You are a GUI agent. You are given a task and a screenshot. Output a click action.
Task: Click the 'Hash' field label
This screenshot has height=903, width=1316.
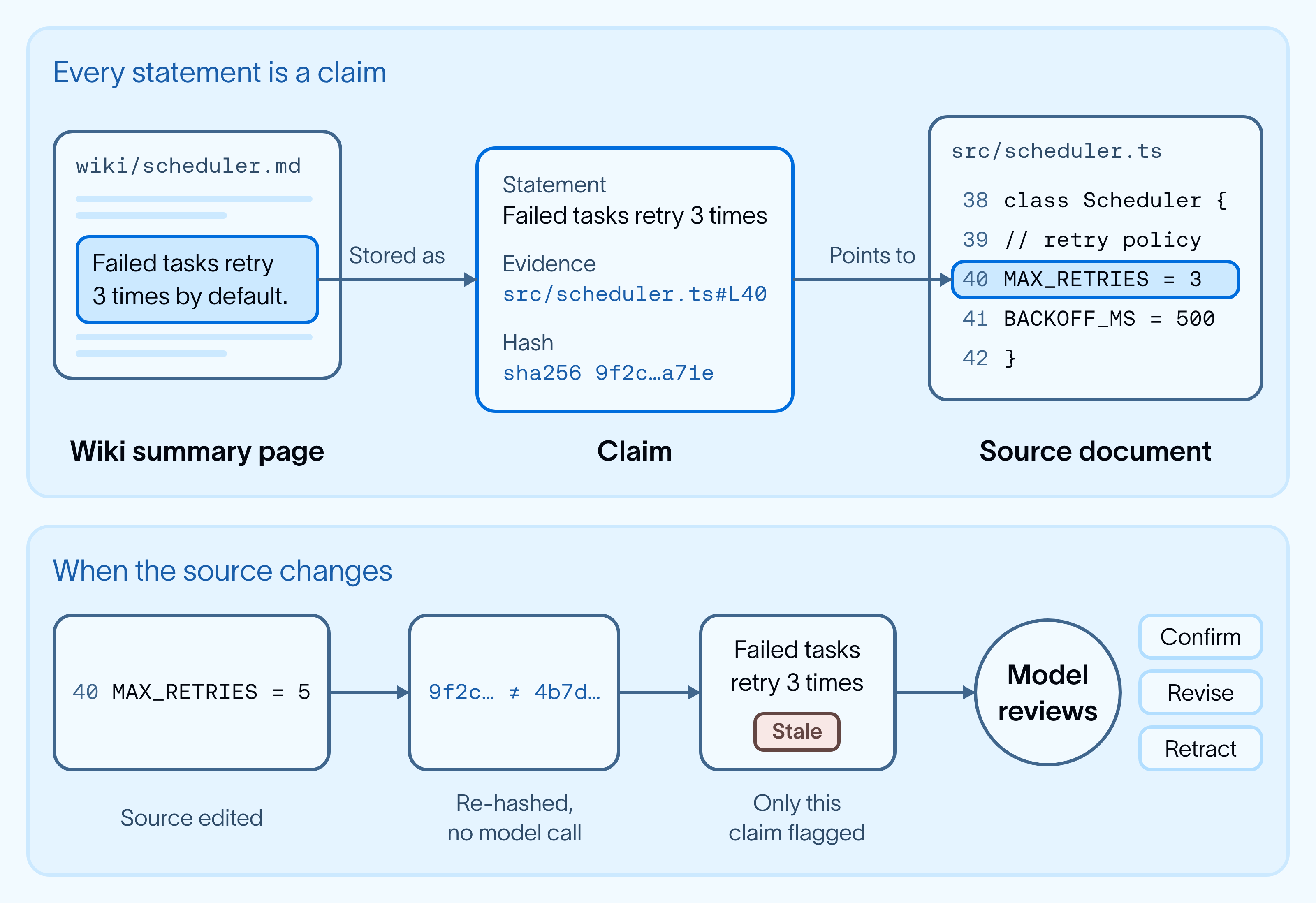(528, 343)
